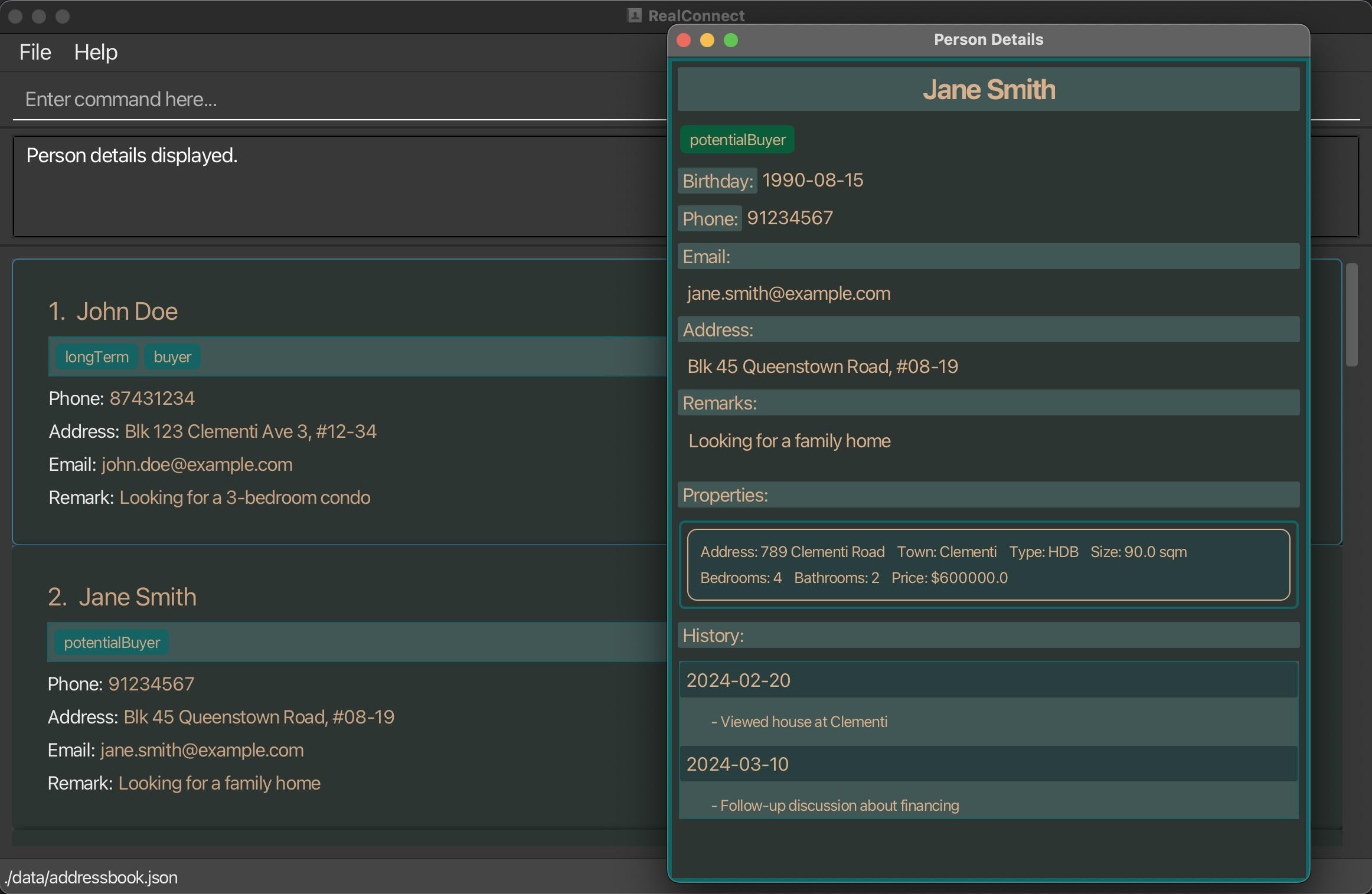
Task: Click 'Looking for a family home' in Person Details
Action: tap(789, 441)
